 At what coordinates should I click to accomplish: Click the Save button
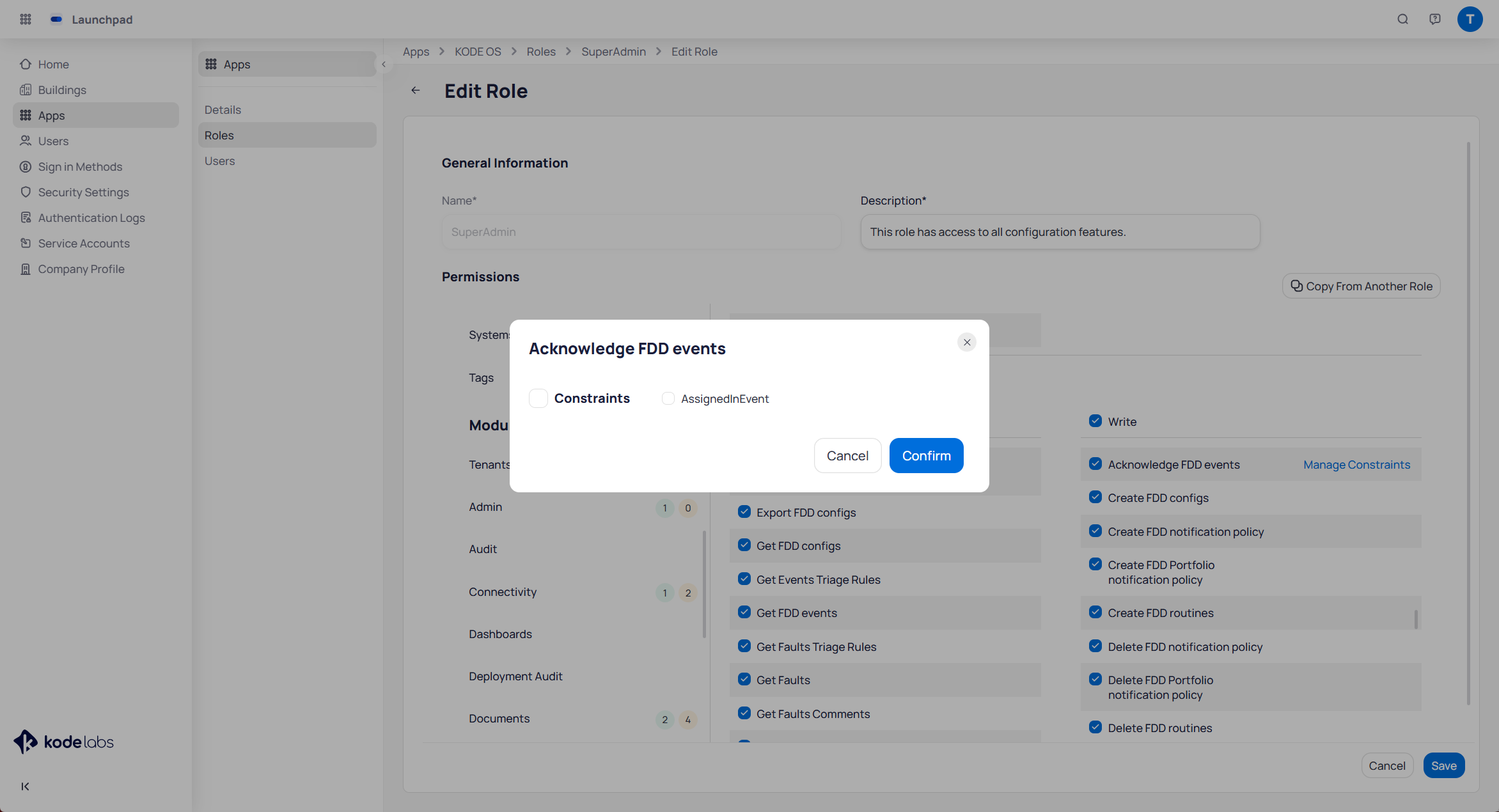[1443, 765]
